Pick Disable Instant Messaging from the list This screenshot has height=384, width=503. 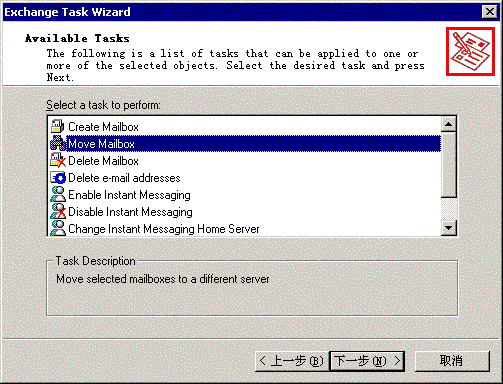(130, 212)
